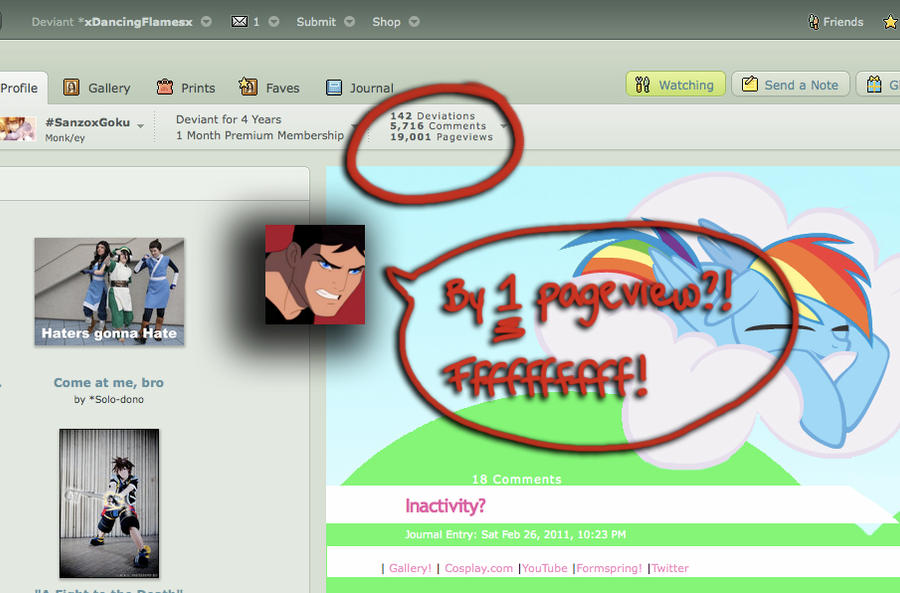Open the Twitter link in journal
Image resolution: width=900 pixels, height=593 pixels.
pos(670,568)
